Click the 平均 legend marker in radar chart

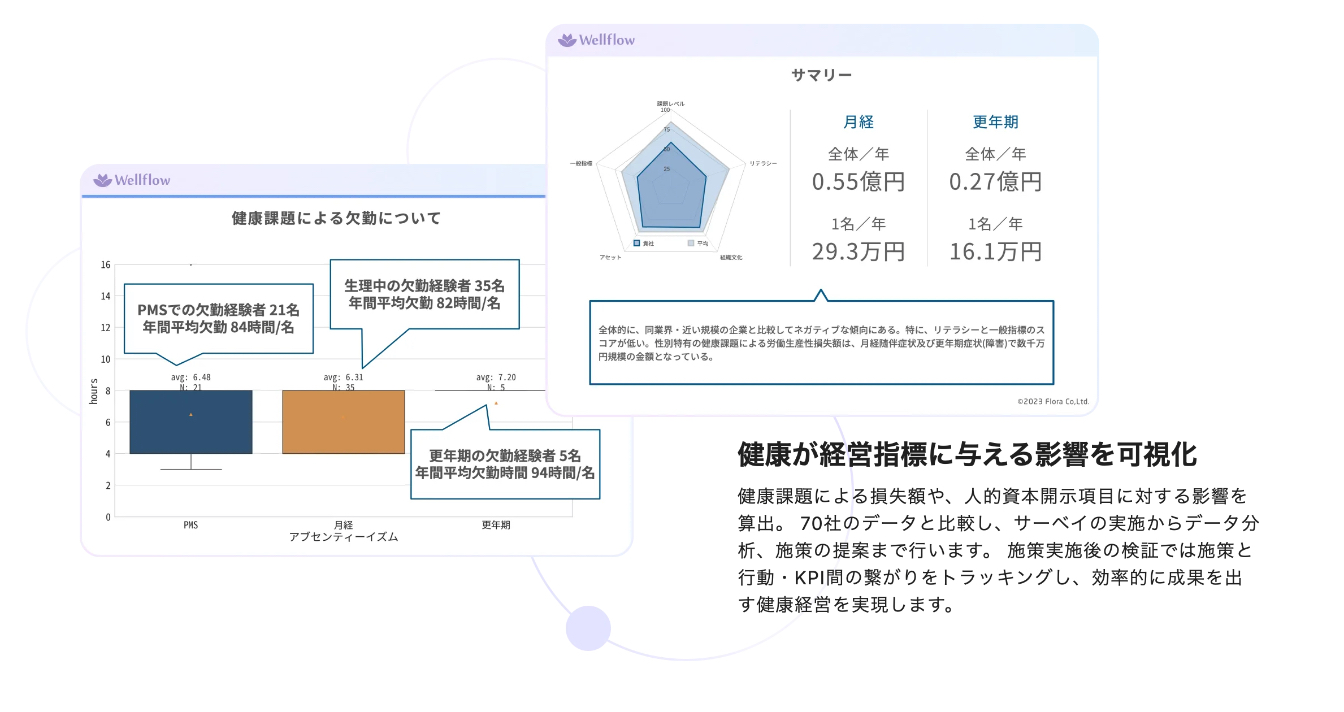[x=690, y=243]
